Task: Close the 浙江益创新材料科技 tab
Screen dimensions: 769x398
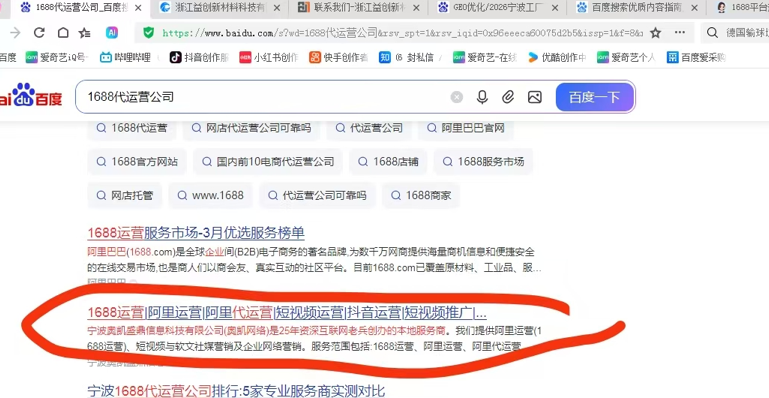Action: point(277,8)
